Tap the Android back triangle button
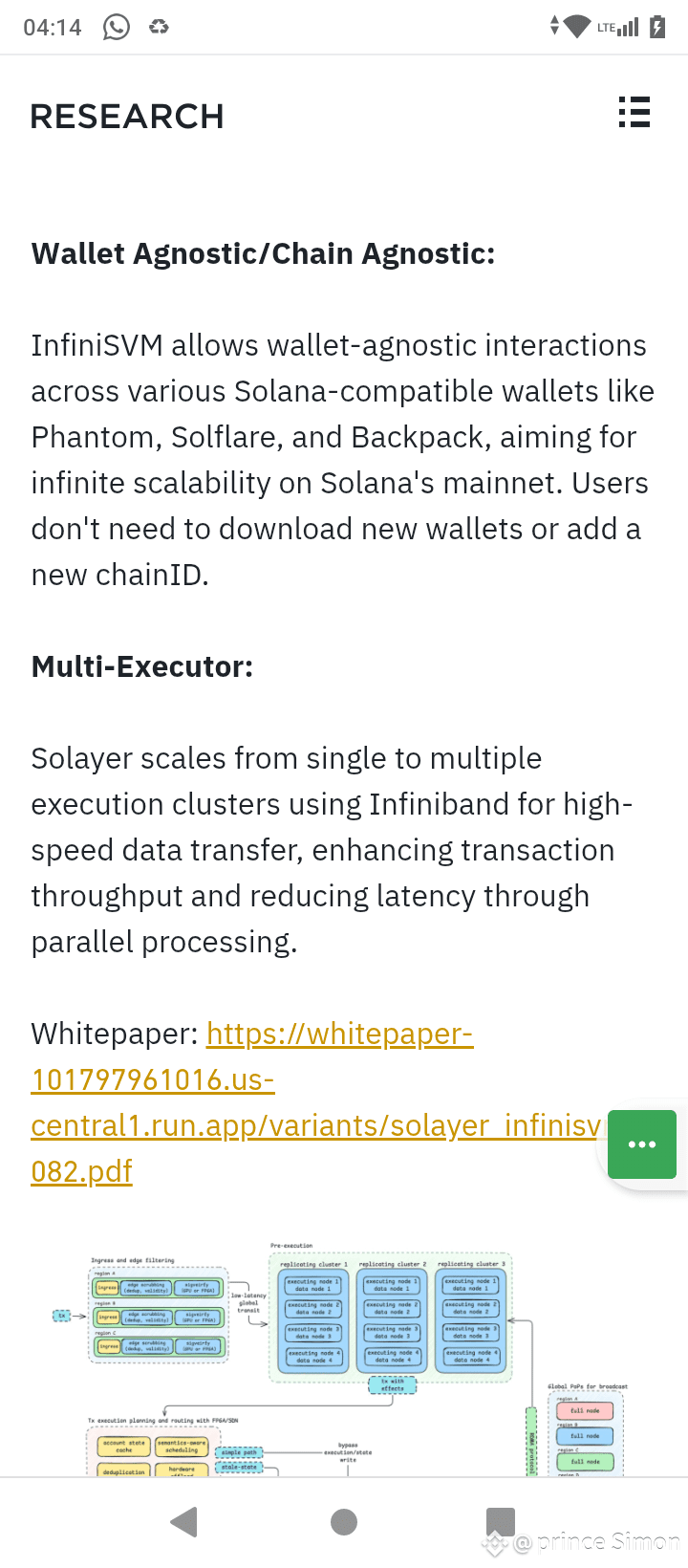 (x=184, y=1521)
